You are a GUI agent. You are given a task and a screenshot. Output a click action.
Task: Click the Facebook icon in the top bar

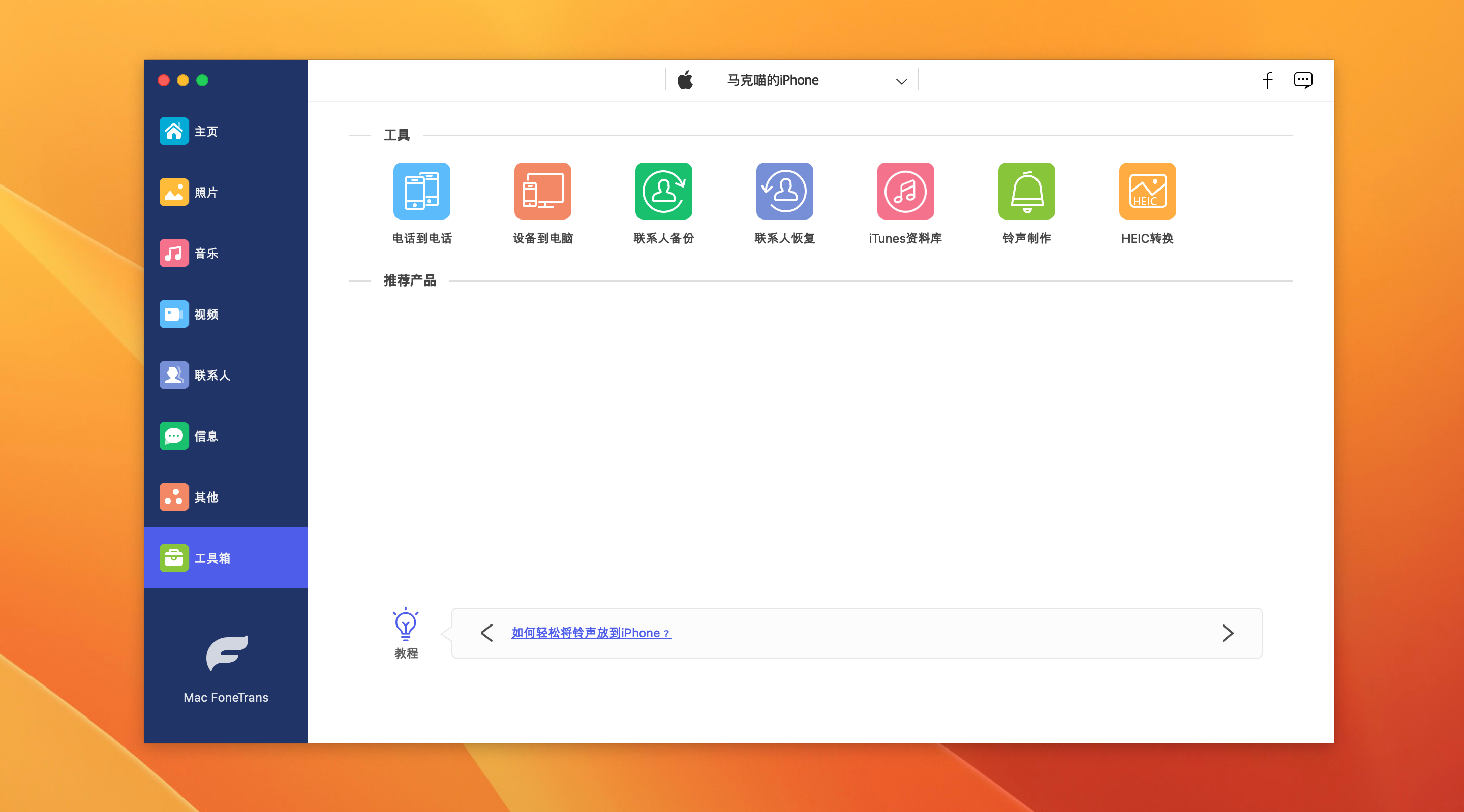[1267, 80]
